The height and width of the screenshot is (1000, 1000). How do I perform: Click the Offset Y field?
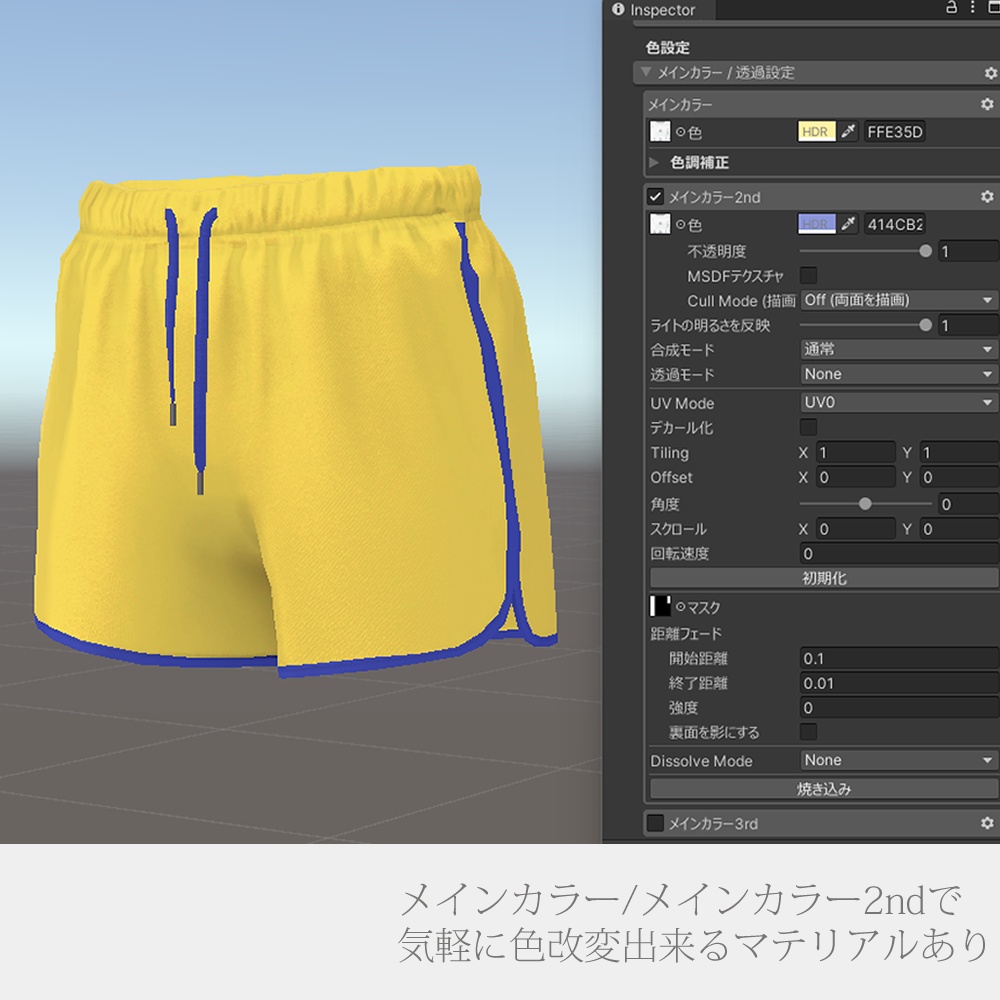(959, 477)
